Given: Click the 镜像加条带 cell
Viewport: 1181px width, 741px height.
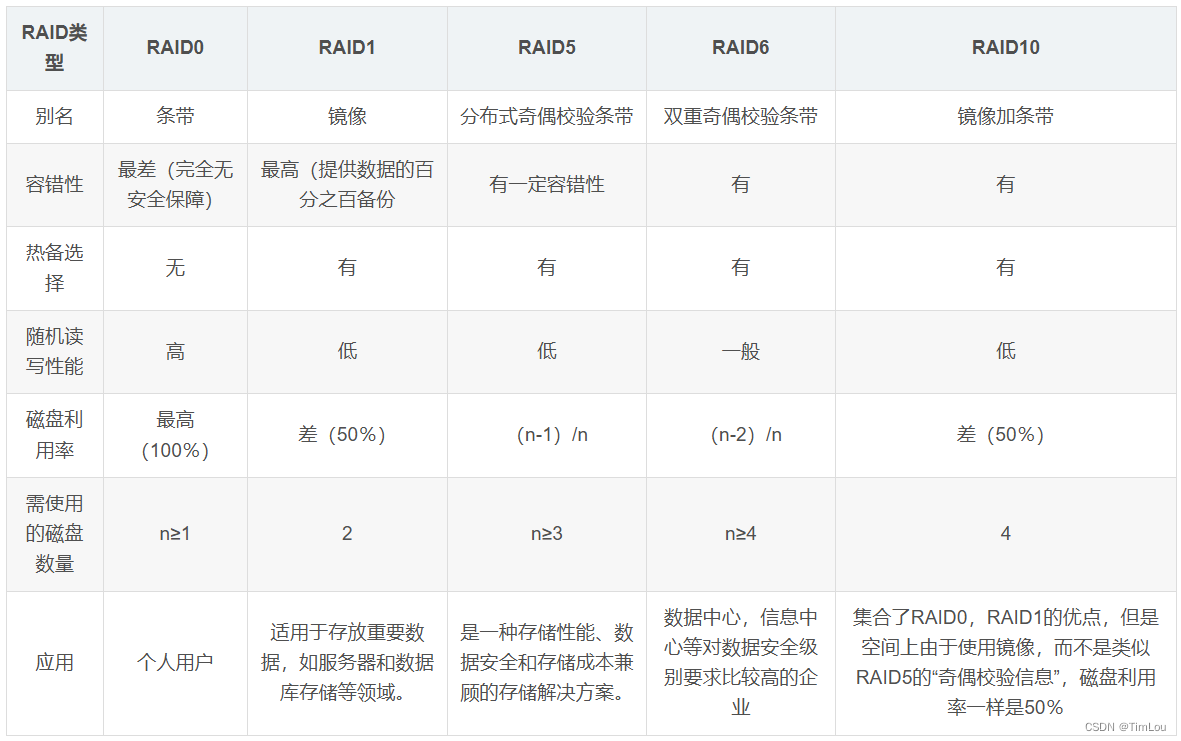Looking at the screenshot, I should pos(1006,117).
